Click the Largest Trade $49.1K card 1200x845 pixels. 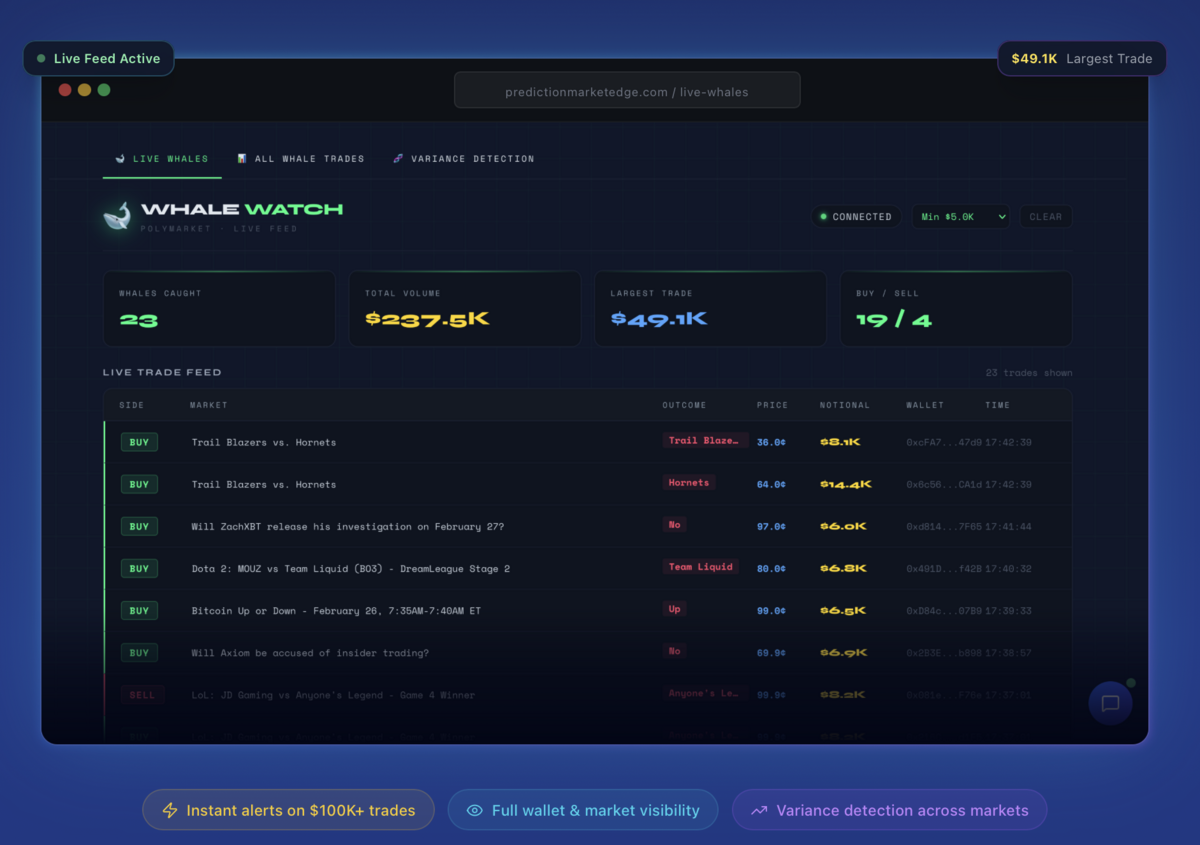711,309
